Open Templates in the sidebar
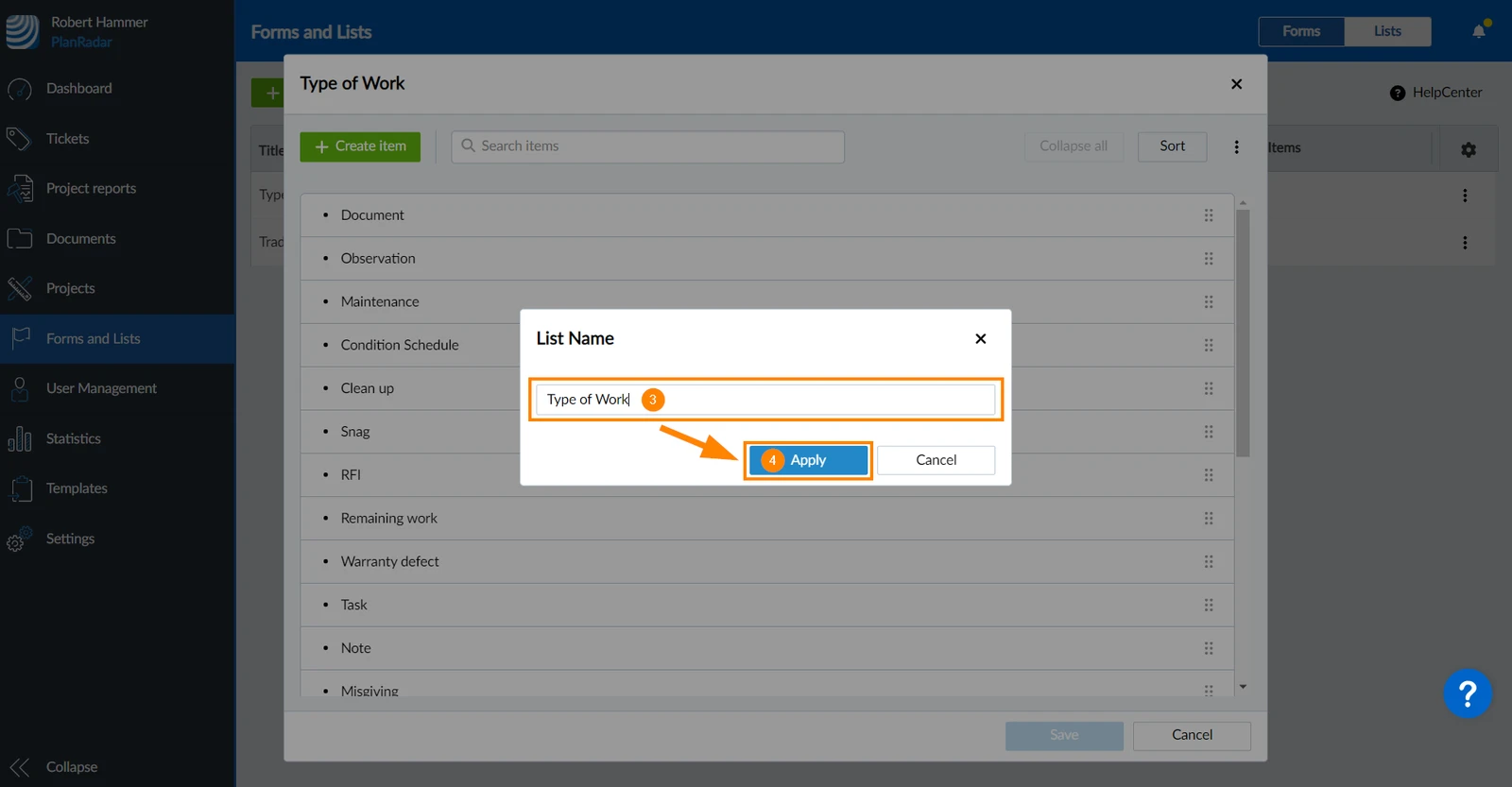1512x787 pixels. point(77,488)
